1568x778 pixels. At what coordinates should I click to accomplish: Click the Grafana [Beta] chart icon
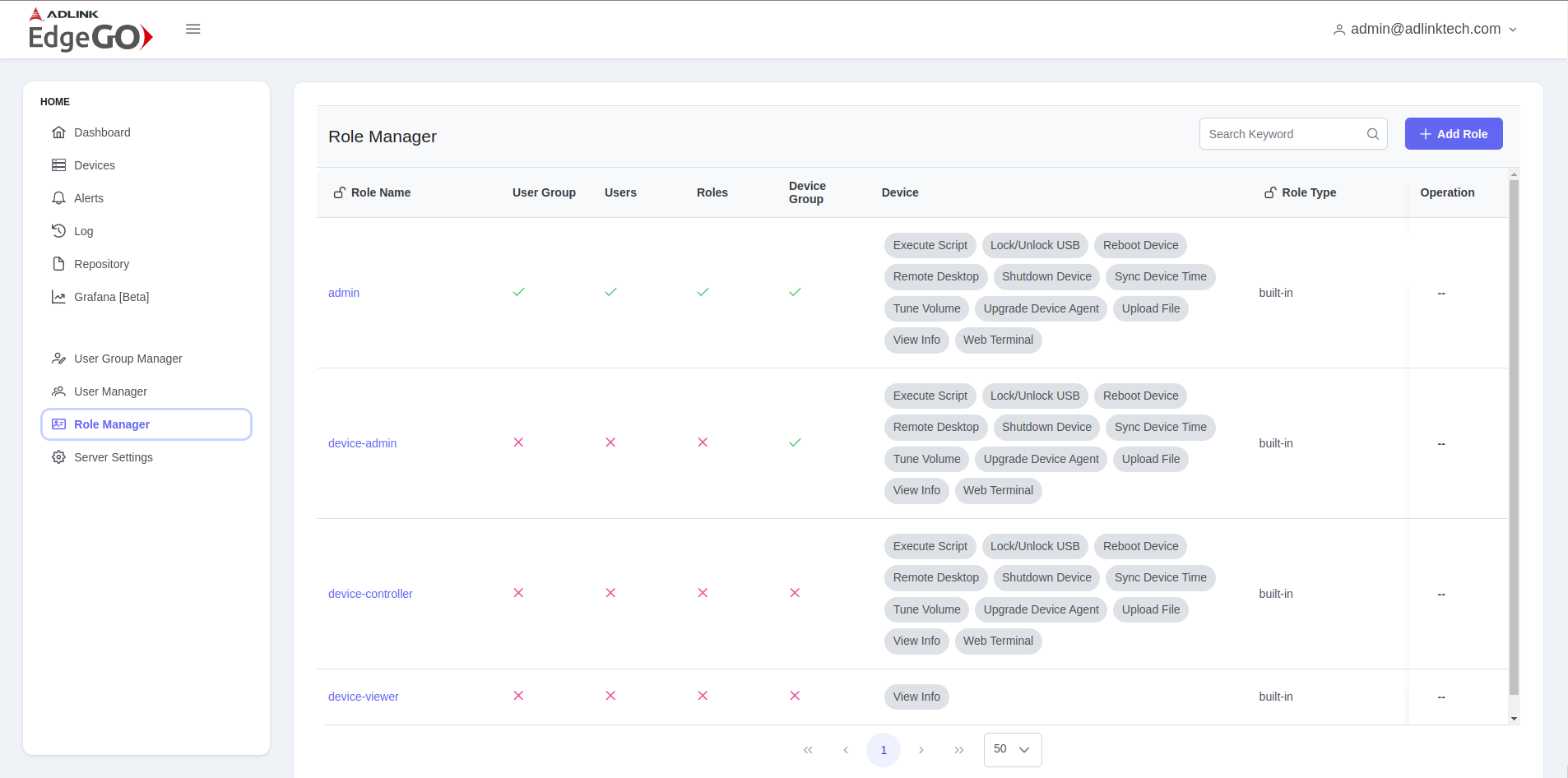[58, 296]
